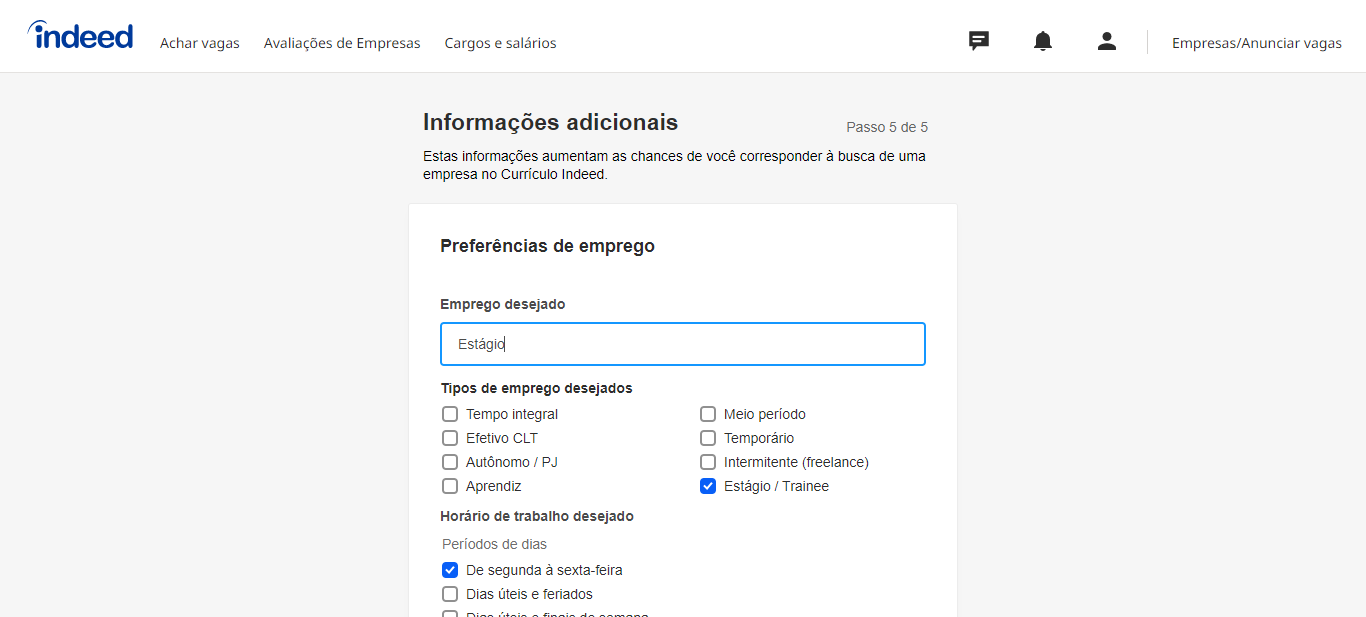Enable the Meio período checkbox
Viewport: 1366px width, 617px height.
708,413
